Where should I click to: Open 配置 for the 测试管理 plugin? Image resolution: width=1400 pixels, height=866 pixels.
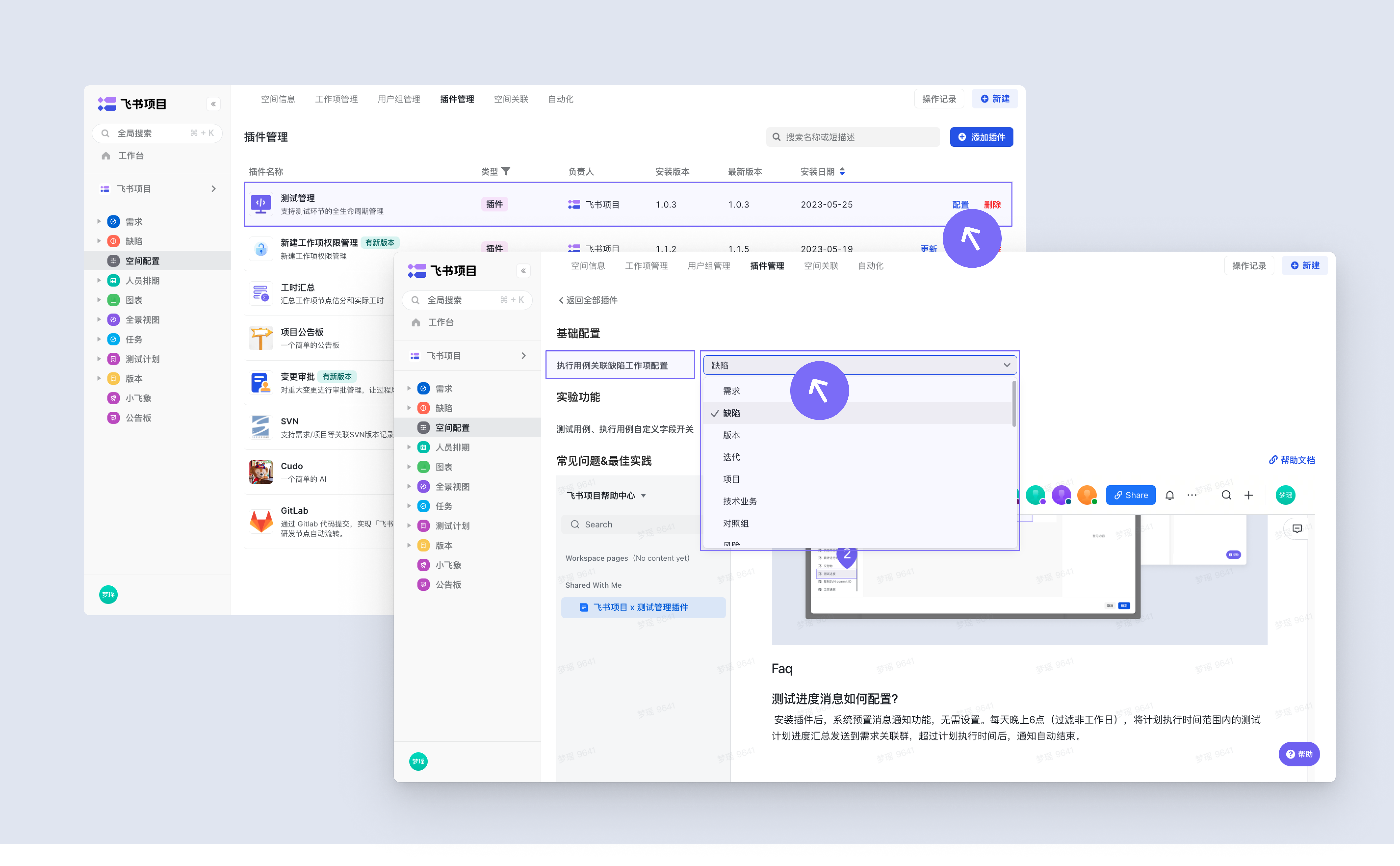click(x=960, y=204)
